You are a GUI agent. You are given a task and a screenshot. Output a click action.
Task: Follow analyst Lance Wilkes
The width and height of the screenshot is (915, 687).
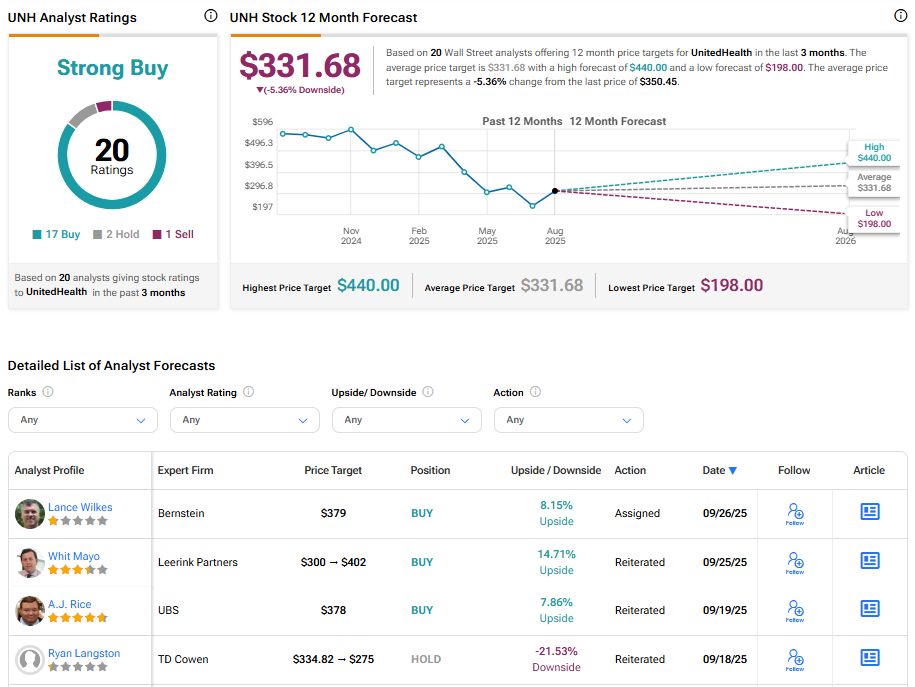pos(795,513)
